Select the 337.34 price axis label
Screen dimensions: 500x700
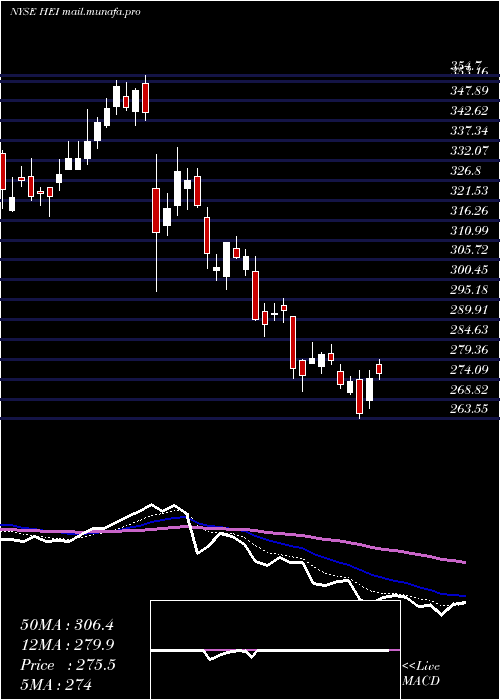click(x=469, y=131)
